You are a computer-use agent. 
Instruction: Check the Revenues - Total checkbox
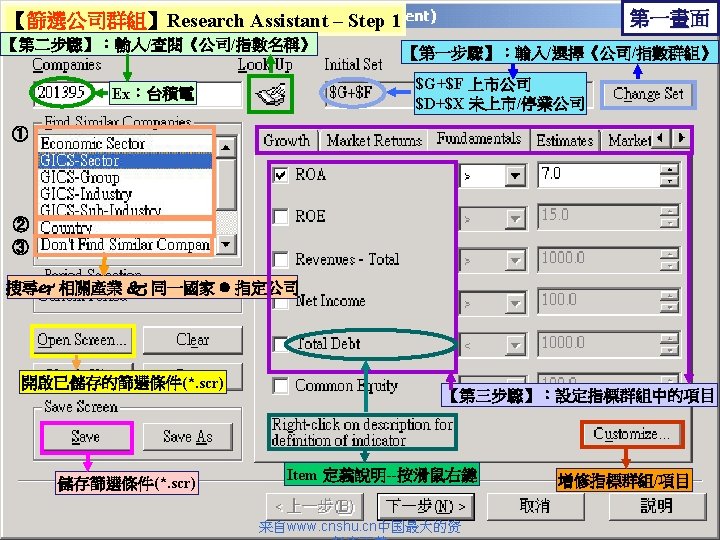281,259
